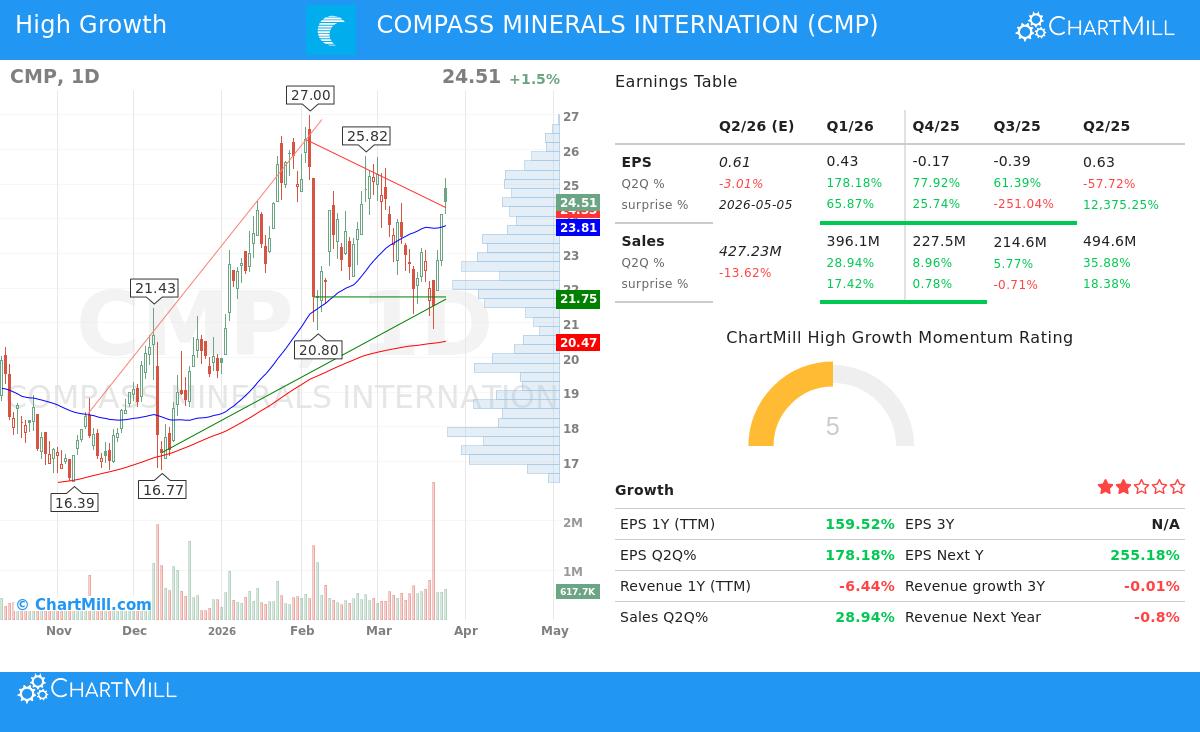Click the ChartMill gear logo in the top right

click(1030, 27)
